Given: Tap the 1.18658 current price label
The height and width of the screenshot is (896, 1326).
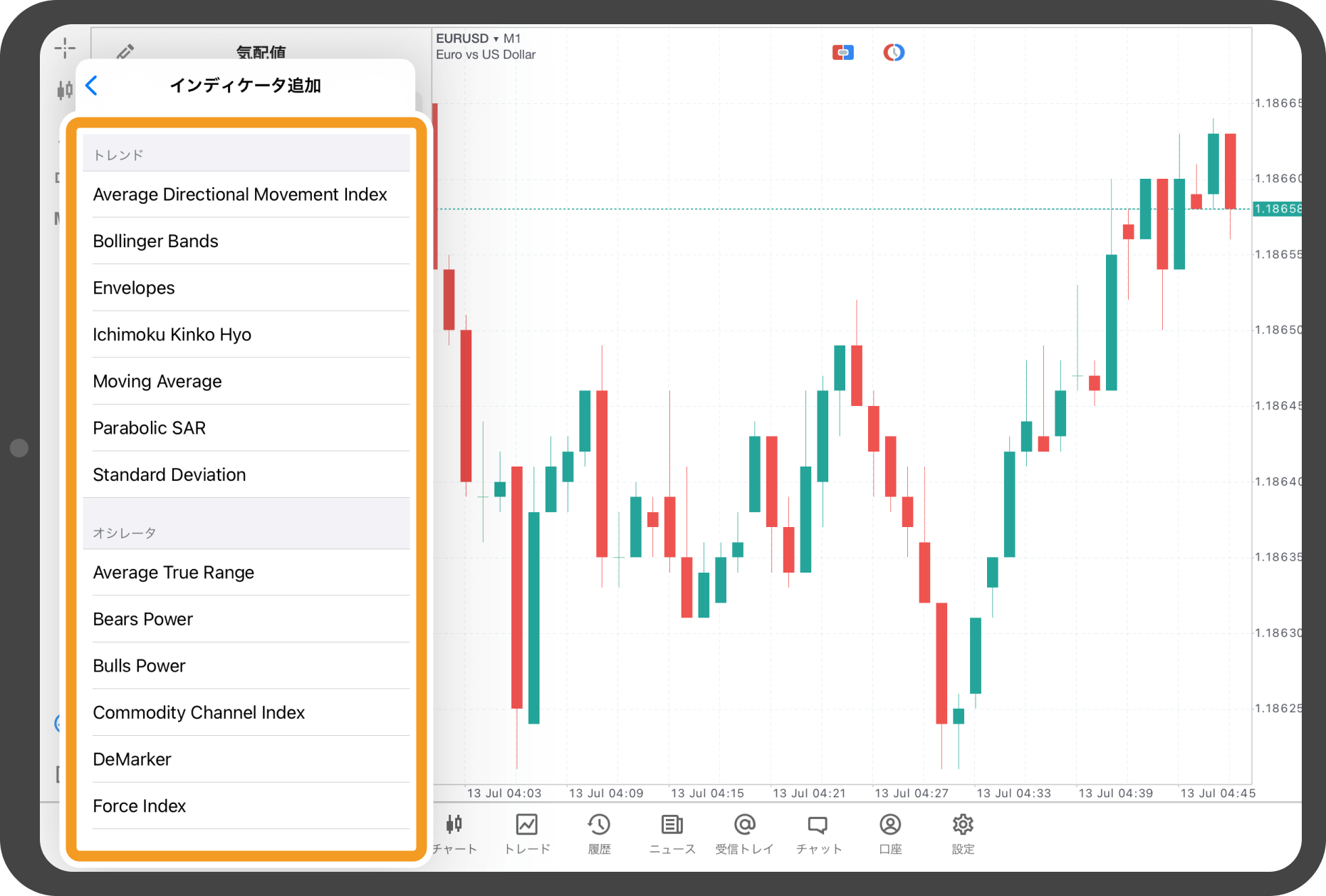Looking at the screenshot, I should (x=1278, y=209).
